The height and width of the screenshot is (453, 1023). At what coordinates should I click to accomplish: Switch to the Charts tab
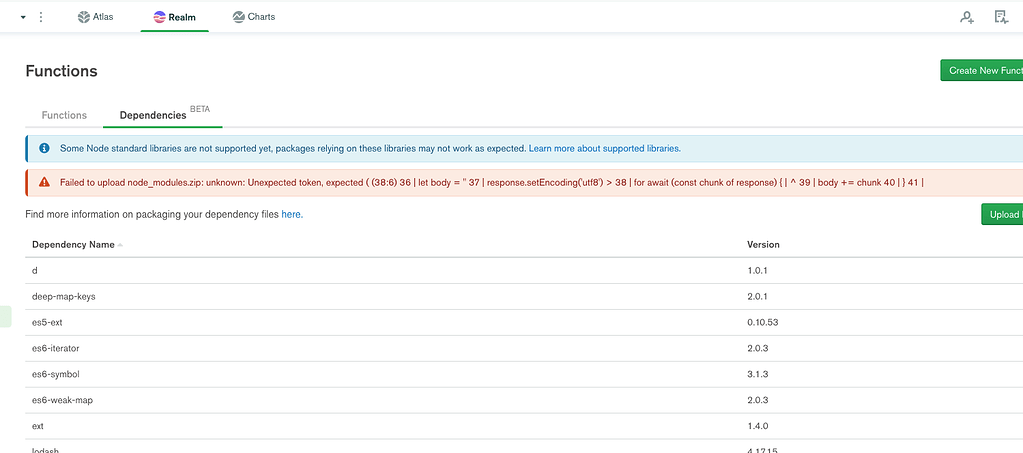click(254, 17)
